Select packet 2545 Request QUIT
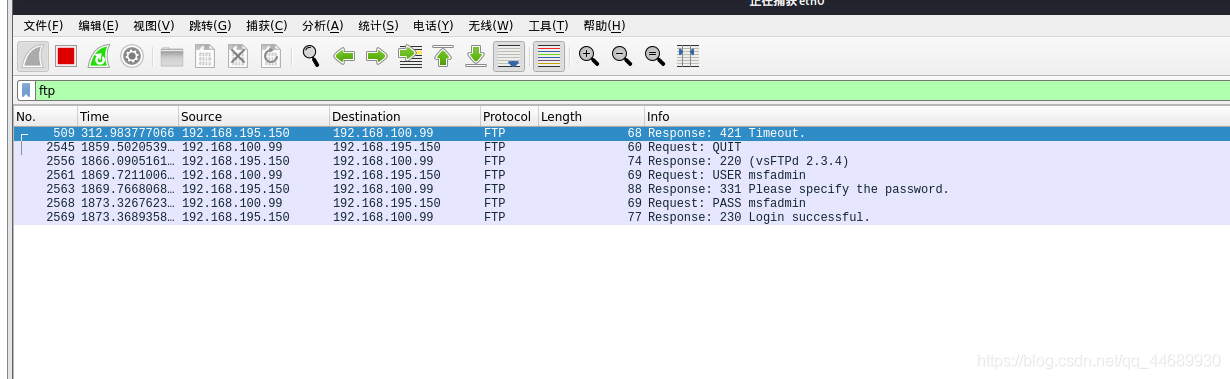Image resolution: width=1230 pixels, height=379 pixels. point(621,147)
